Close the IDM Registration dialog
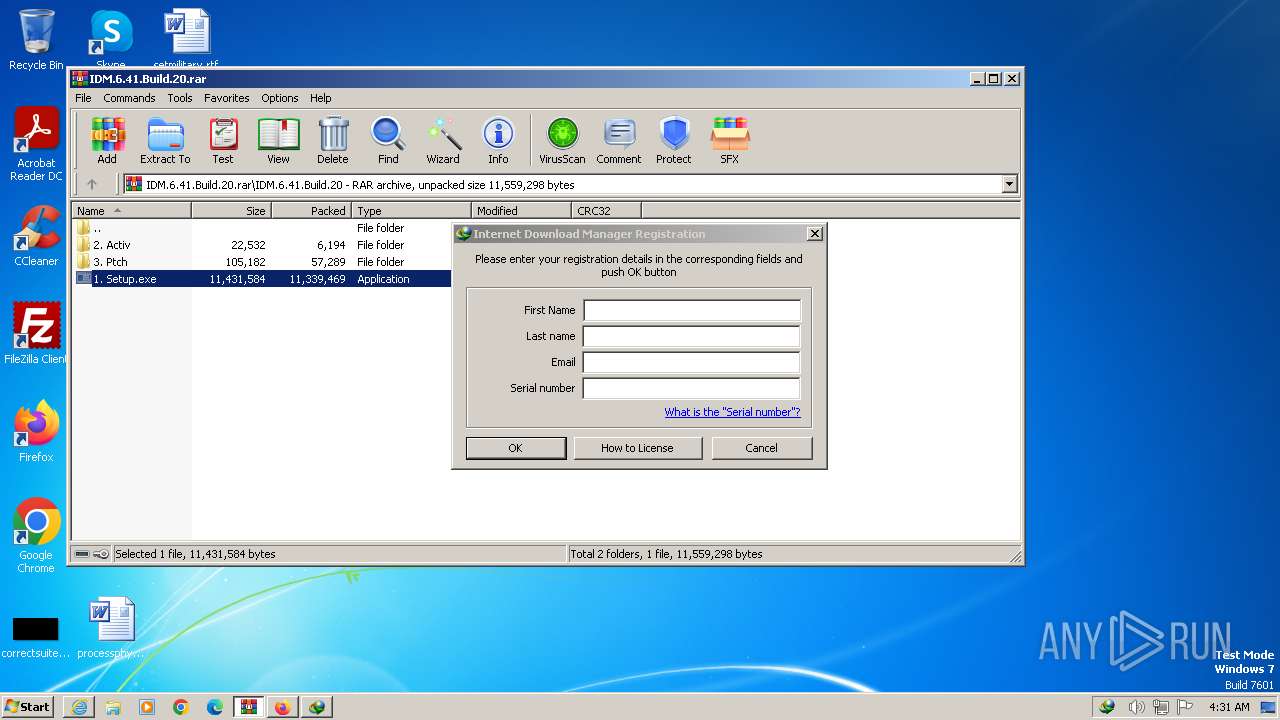1280x720 pixels. [x=814, y=233]
